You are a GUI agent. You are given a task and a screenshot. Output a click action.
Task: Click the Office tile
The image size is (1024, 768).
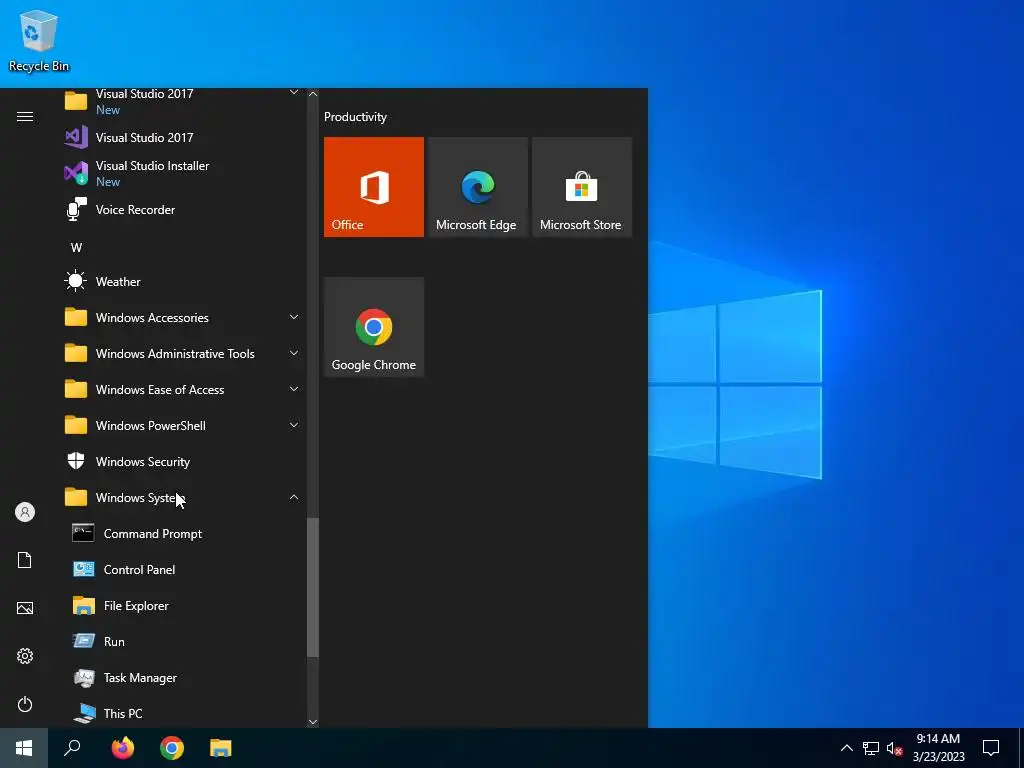[374, 187]
